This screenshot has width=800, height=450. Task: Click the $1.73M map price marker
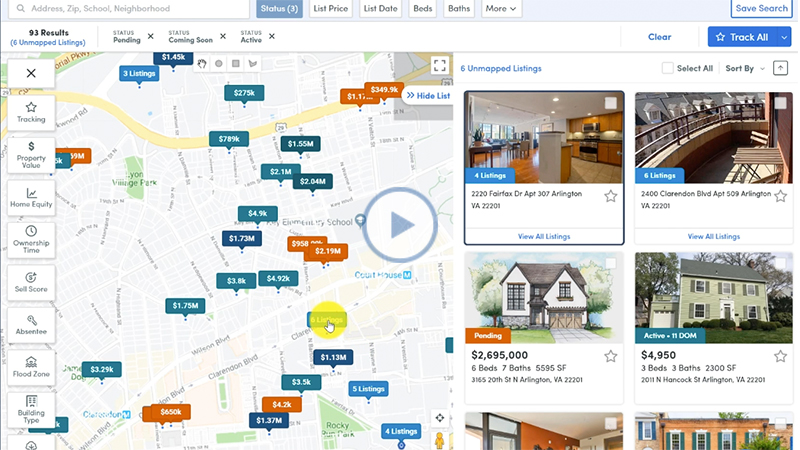(242, 238)
